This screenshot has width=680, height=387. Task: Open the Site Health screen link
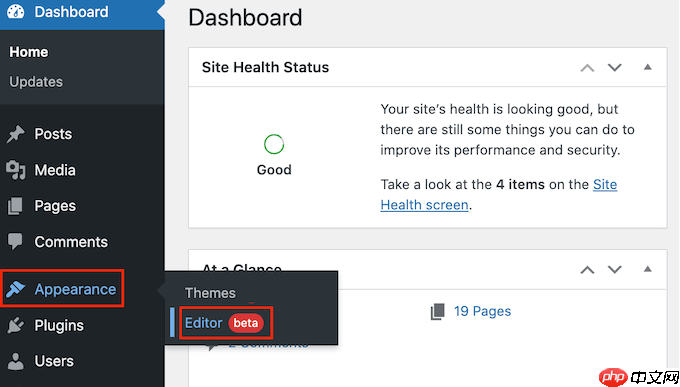coord(499,194)
